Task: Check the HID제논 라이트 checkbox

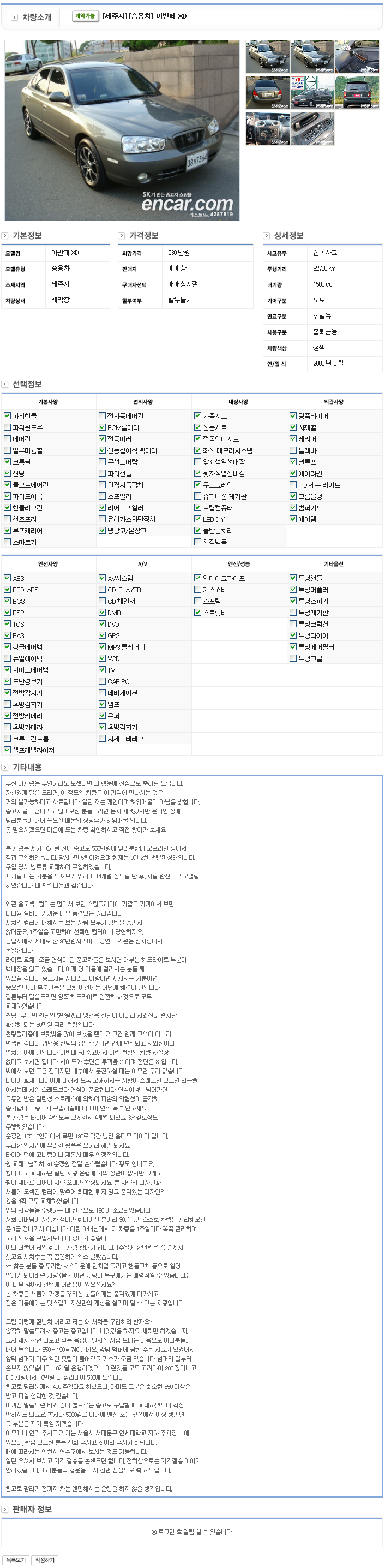Action: pyautogui.click(x=293, y=485)
